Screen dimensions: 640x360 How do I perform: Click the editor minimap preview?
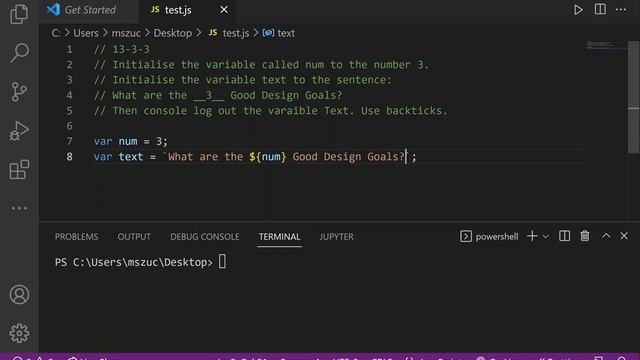(x=606, y=45)
